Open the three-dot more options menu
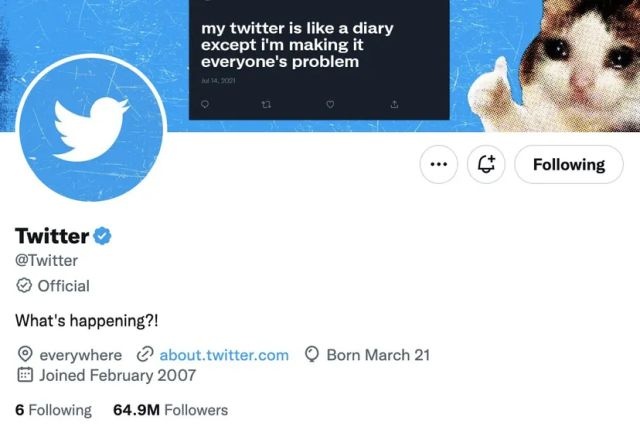 point(438,165)
